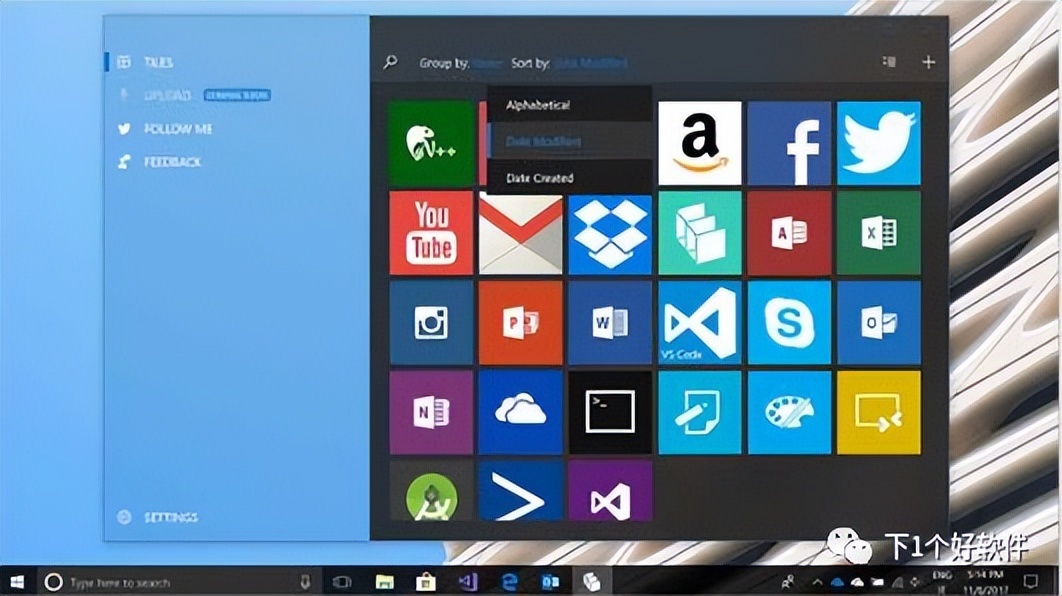Open the Skype tile

[x=789, y=323]
